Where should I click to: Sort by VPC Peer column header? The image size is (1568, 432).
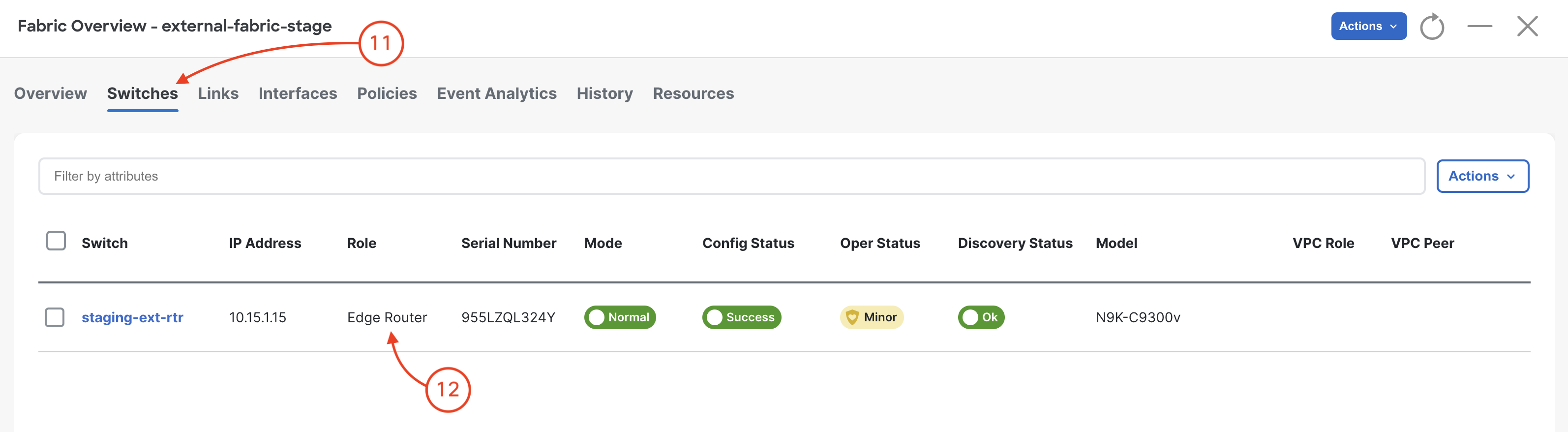(x=1422, y=243)
